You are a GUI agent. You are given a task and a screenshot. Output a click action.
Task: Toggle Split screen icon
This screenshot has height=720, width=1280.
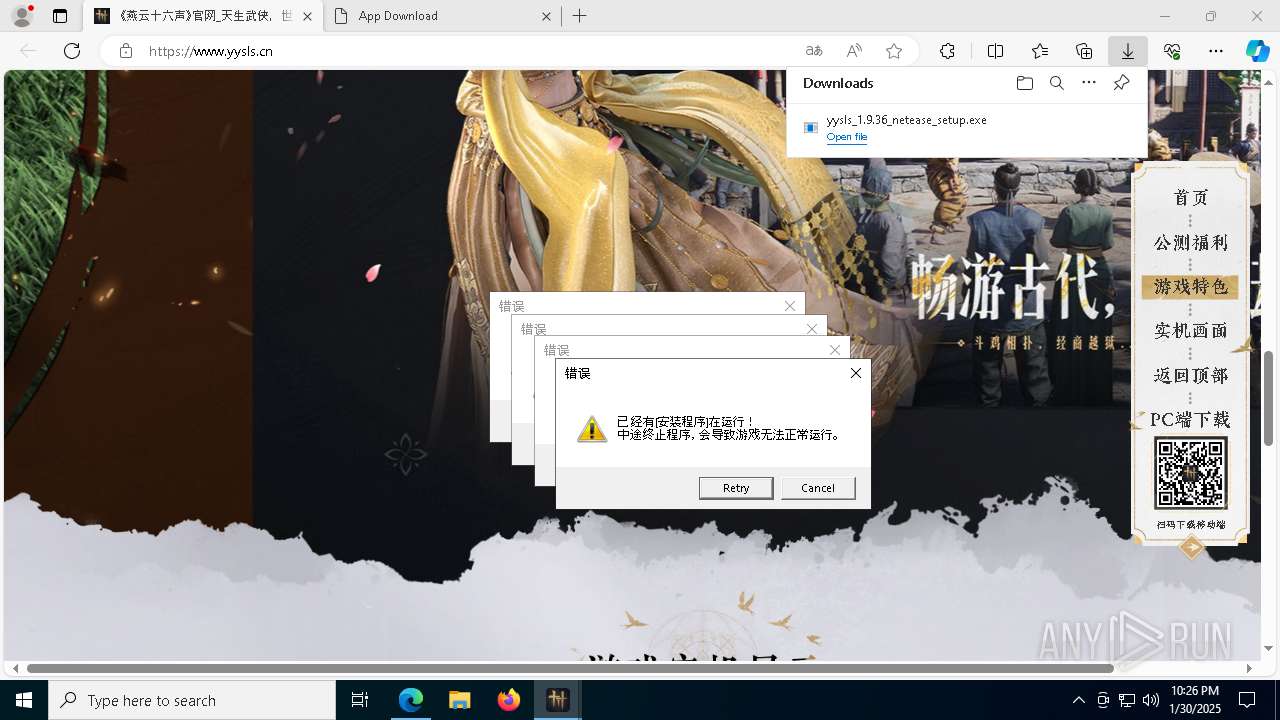point(995,51)
